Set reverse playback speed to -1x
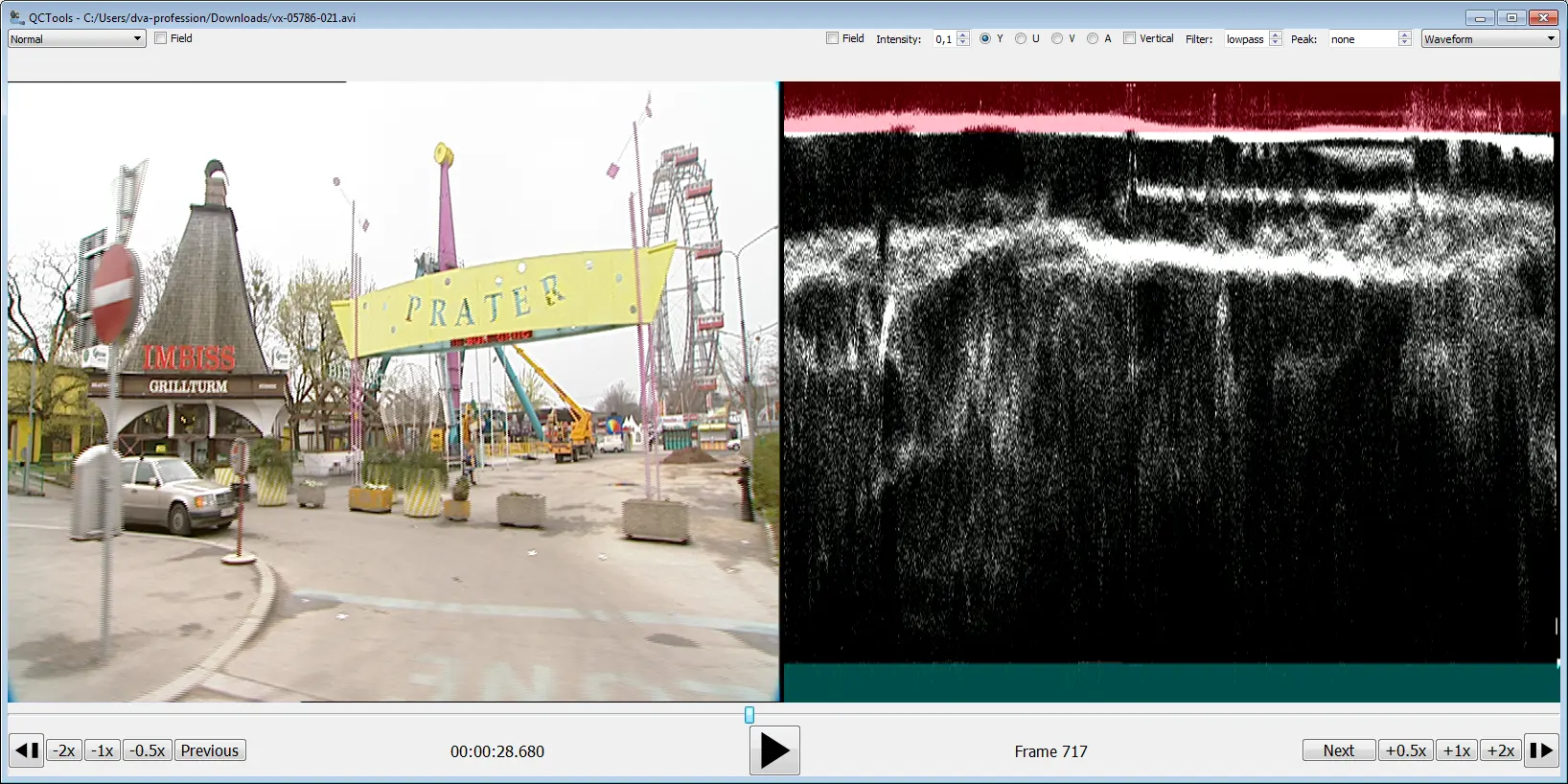This screenshot has height=784, width=1568. (103, 750)
